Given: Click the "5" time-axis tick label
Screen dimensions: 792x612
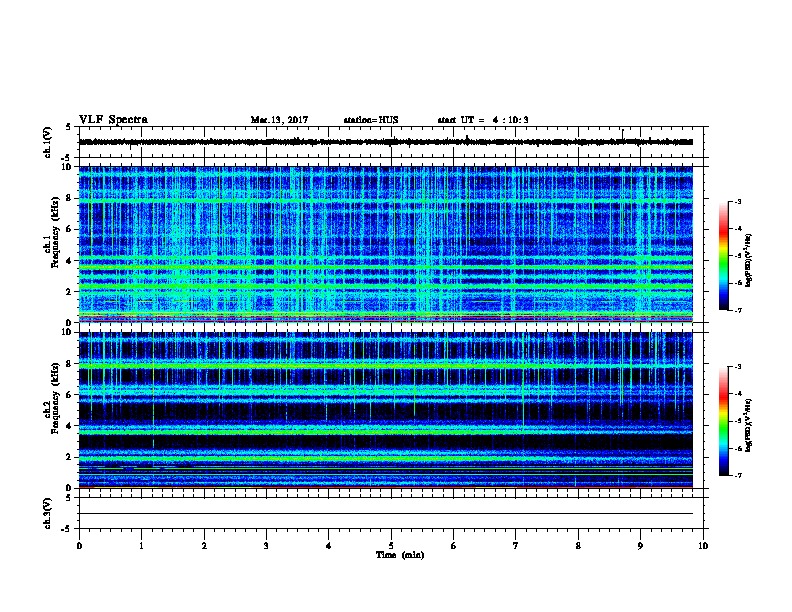Looking at the screenshot, I should pos(391,546).
